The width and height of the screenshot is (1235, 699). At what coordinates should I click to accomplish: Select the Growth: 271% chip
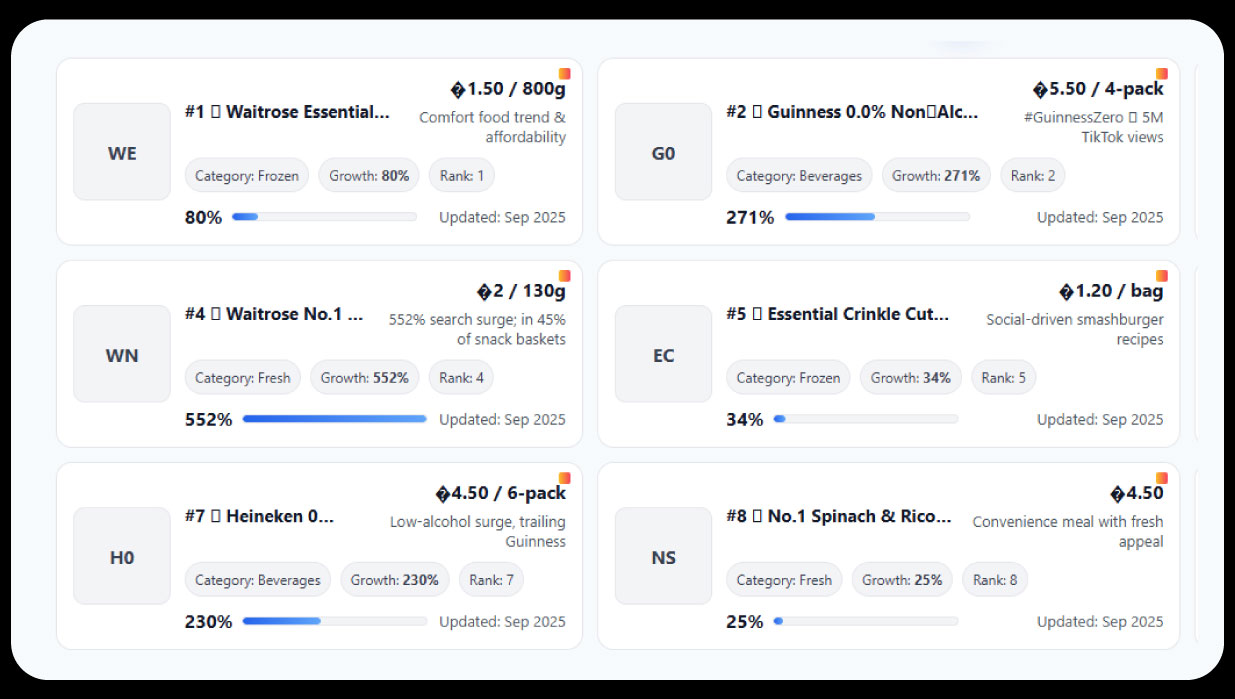point(935,176)
